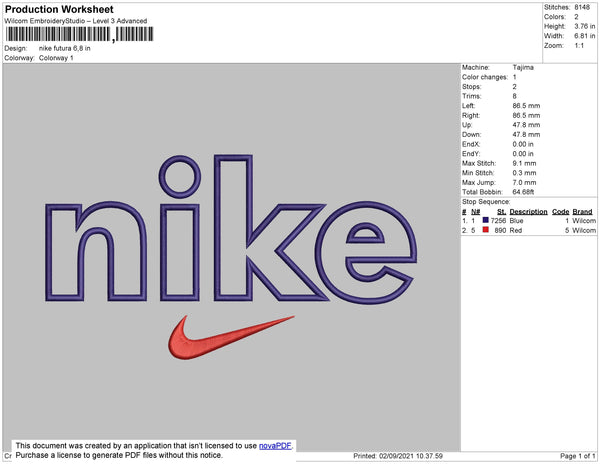Click the Page 1 of 1 footer
Screen dimensions: 600x464
(x=577, y=456)
